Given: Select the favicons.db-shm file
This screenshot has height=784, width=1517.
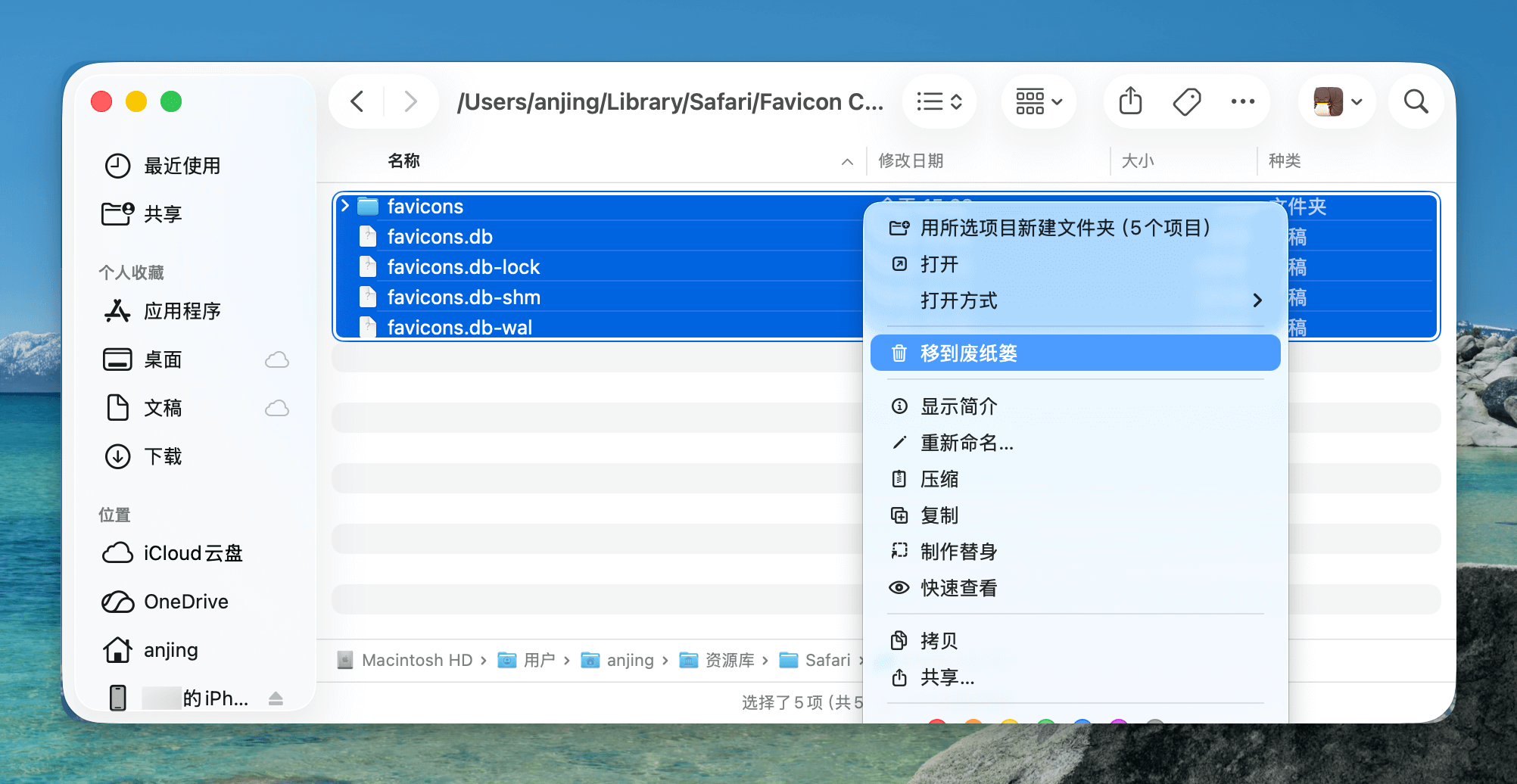Looking at the screenshot, I should (598, 297).
